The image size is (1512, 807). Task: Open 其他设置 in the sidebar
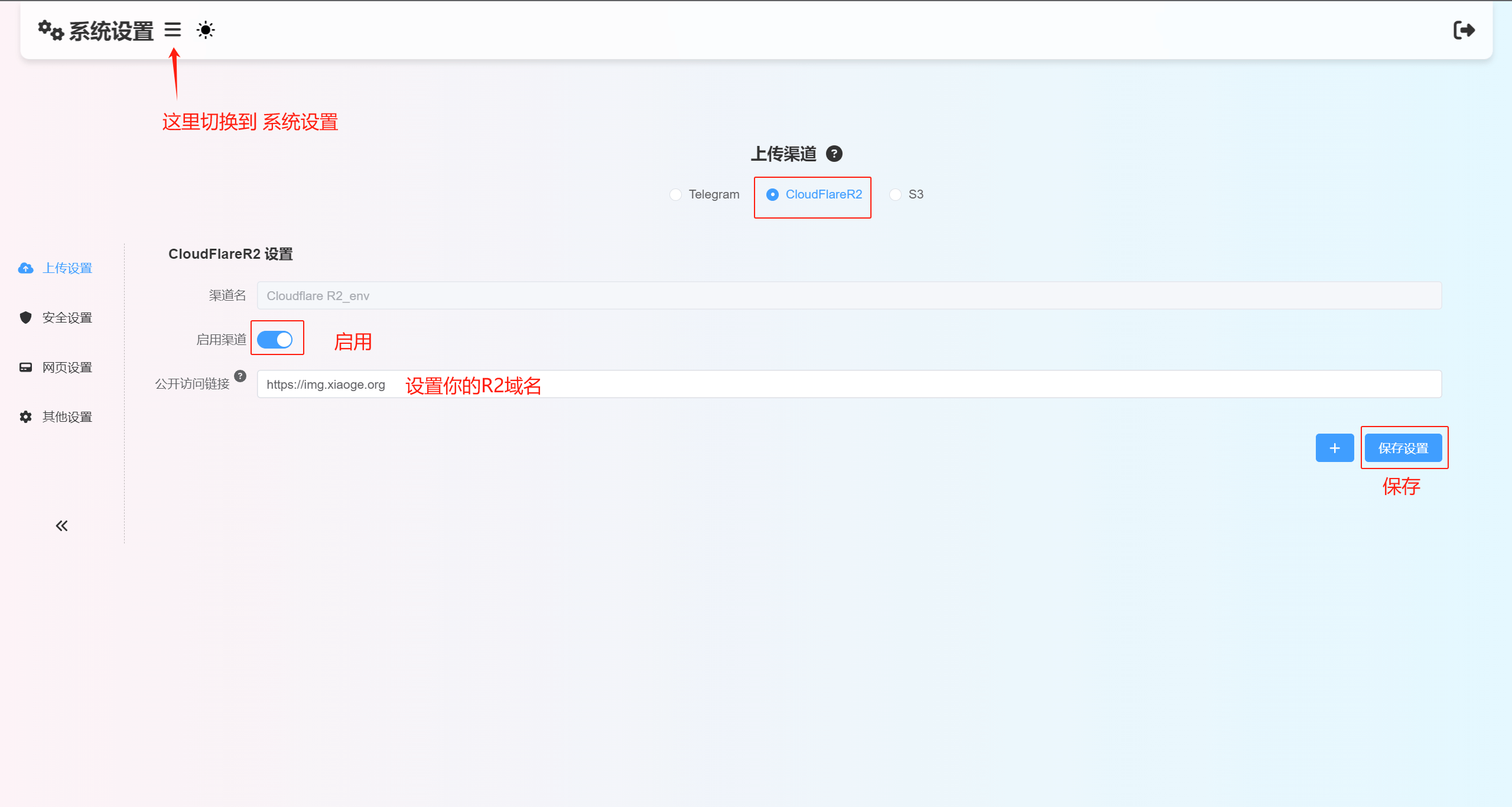(66, 416)
